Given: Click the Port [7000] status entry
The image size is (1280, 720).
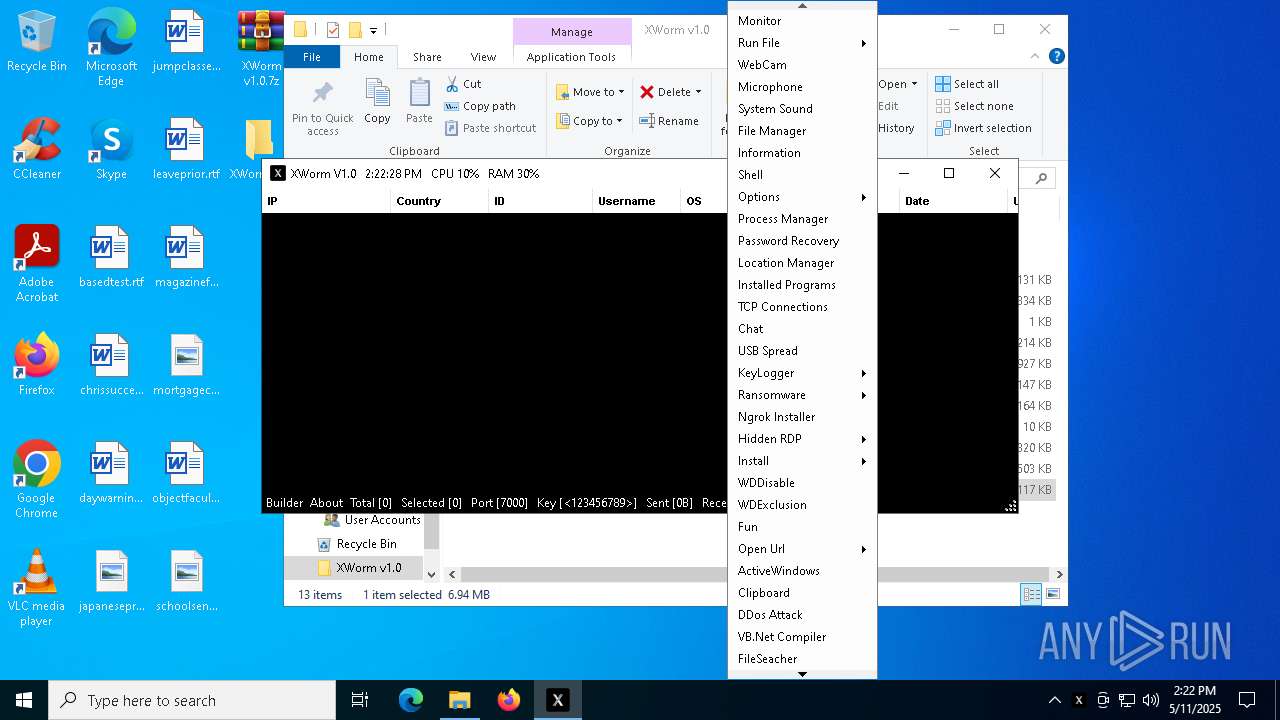Looking at the screenshot, I should [x=497, y=503].
